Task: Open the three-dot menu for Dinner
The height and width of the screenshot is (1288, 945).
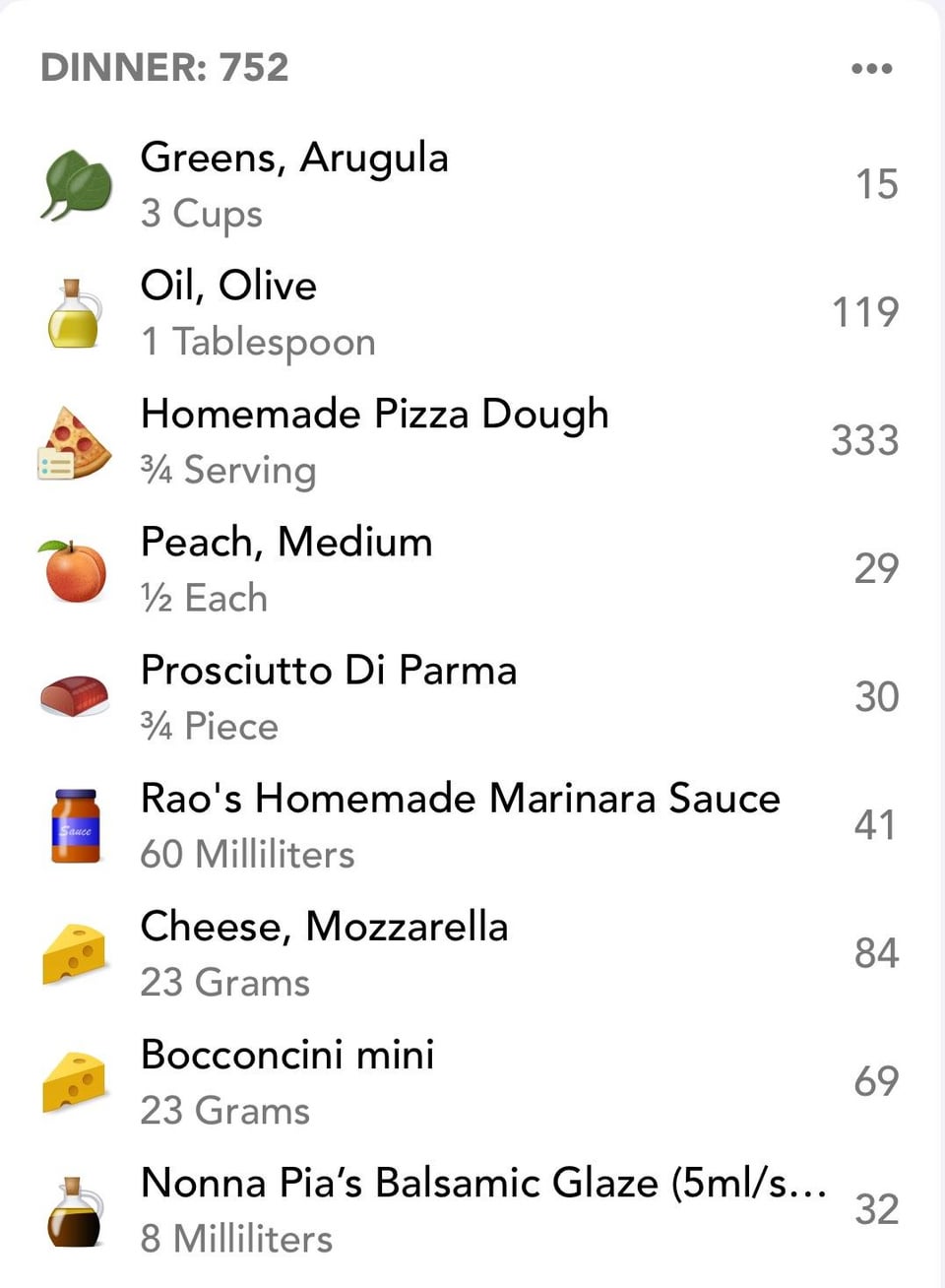Action: coord(872,69)
